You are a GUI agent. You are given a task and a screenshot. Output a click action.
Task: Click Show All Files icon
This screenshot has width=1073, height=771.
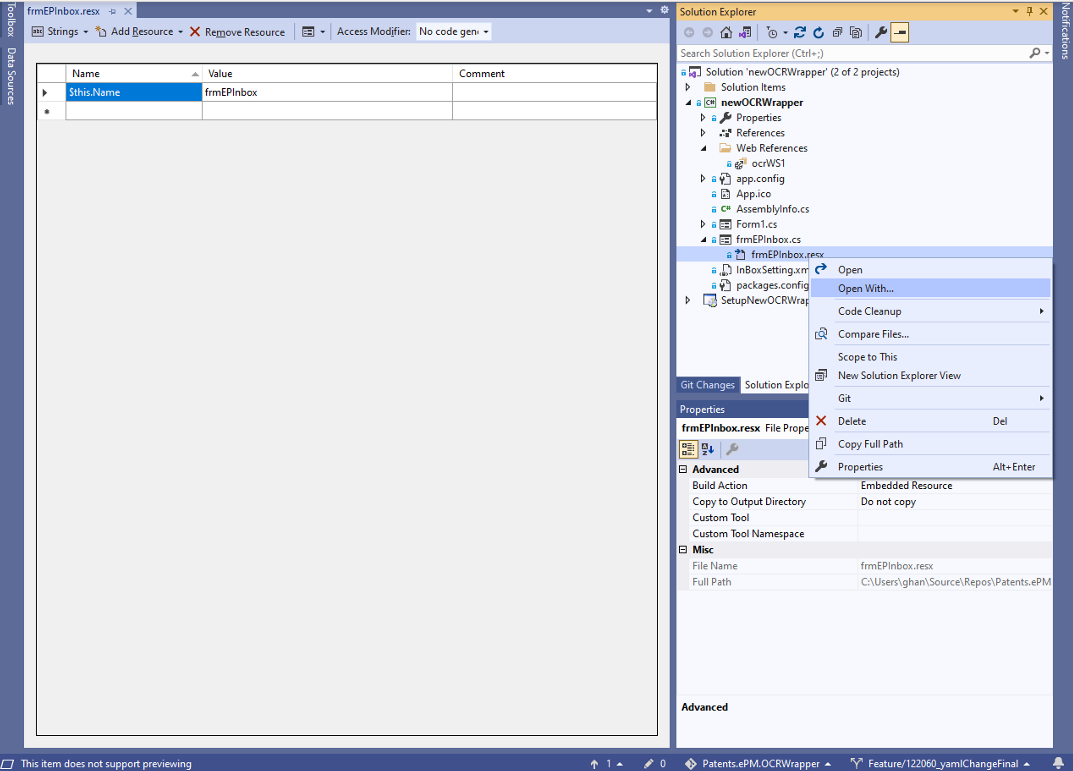point(855,32)
